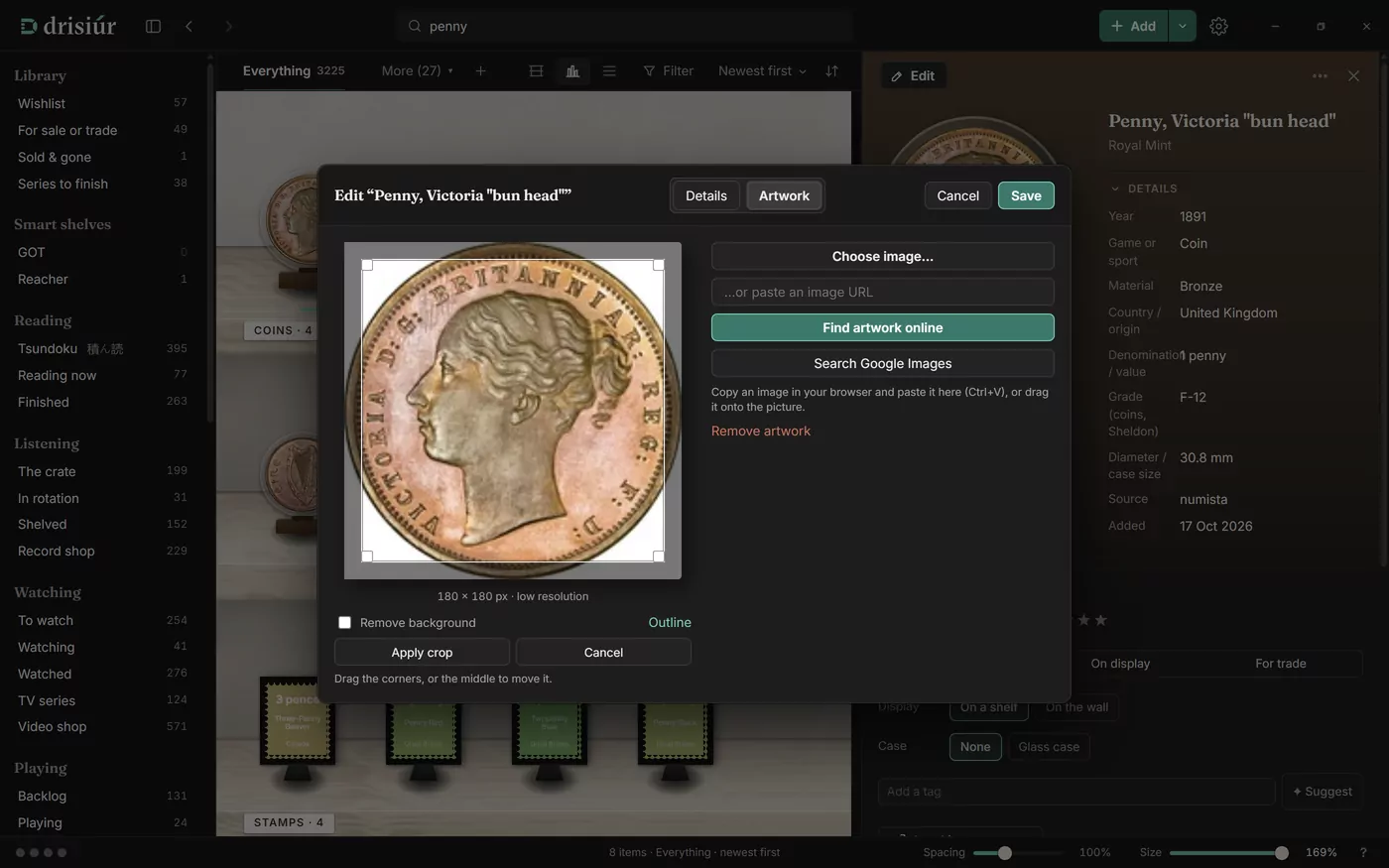1389x868 pixels.
Task: Choose the Glass case option
Action: point(1049,746)
